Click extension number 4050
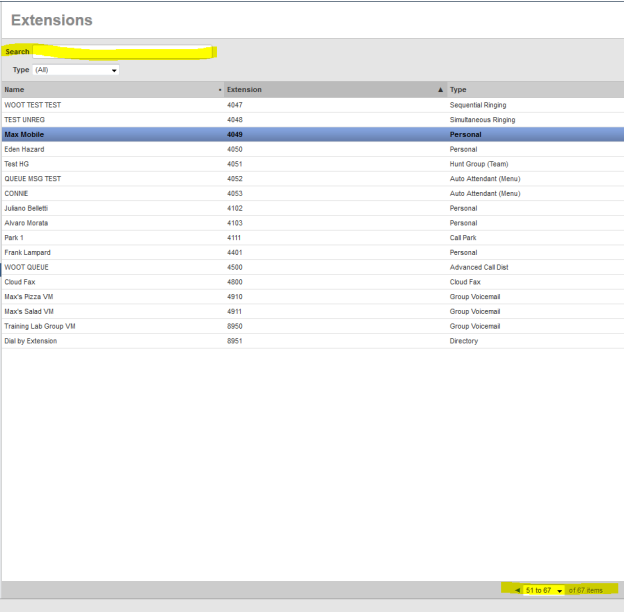The height and width of the screenshot is (613, 625). pyautogui.click(x=235, y=149)
